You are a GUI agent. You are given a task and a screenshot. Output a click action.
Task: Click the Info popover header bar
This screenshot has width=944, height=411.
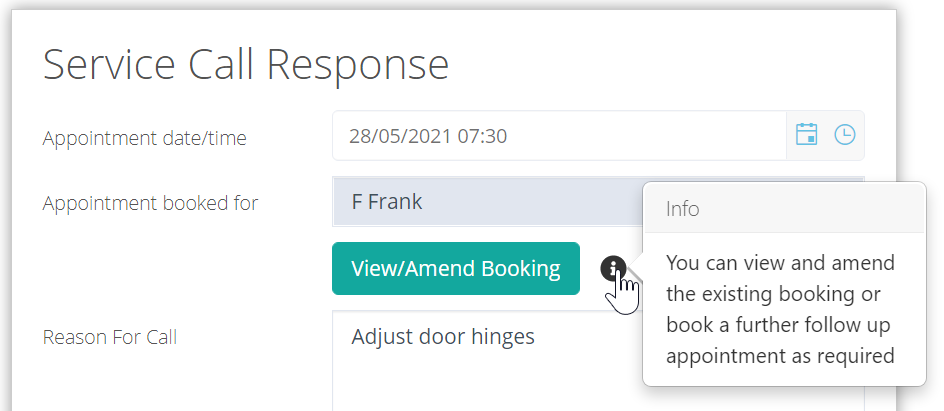point(783,209)
